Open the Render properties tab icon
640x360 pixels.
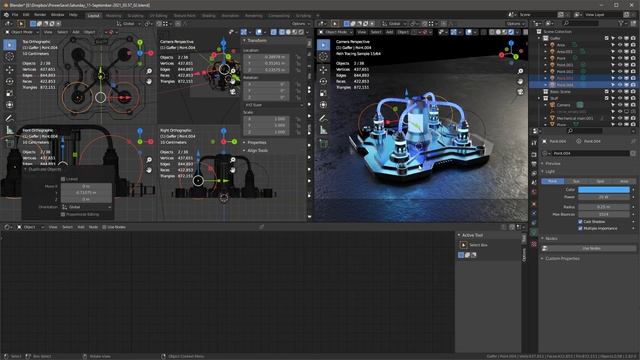pyautogui.click(x=534, y=154)
